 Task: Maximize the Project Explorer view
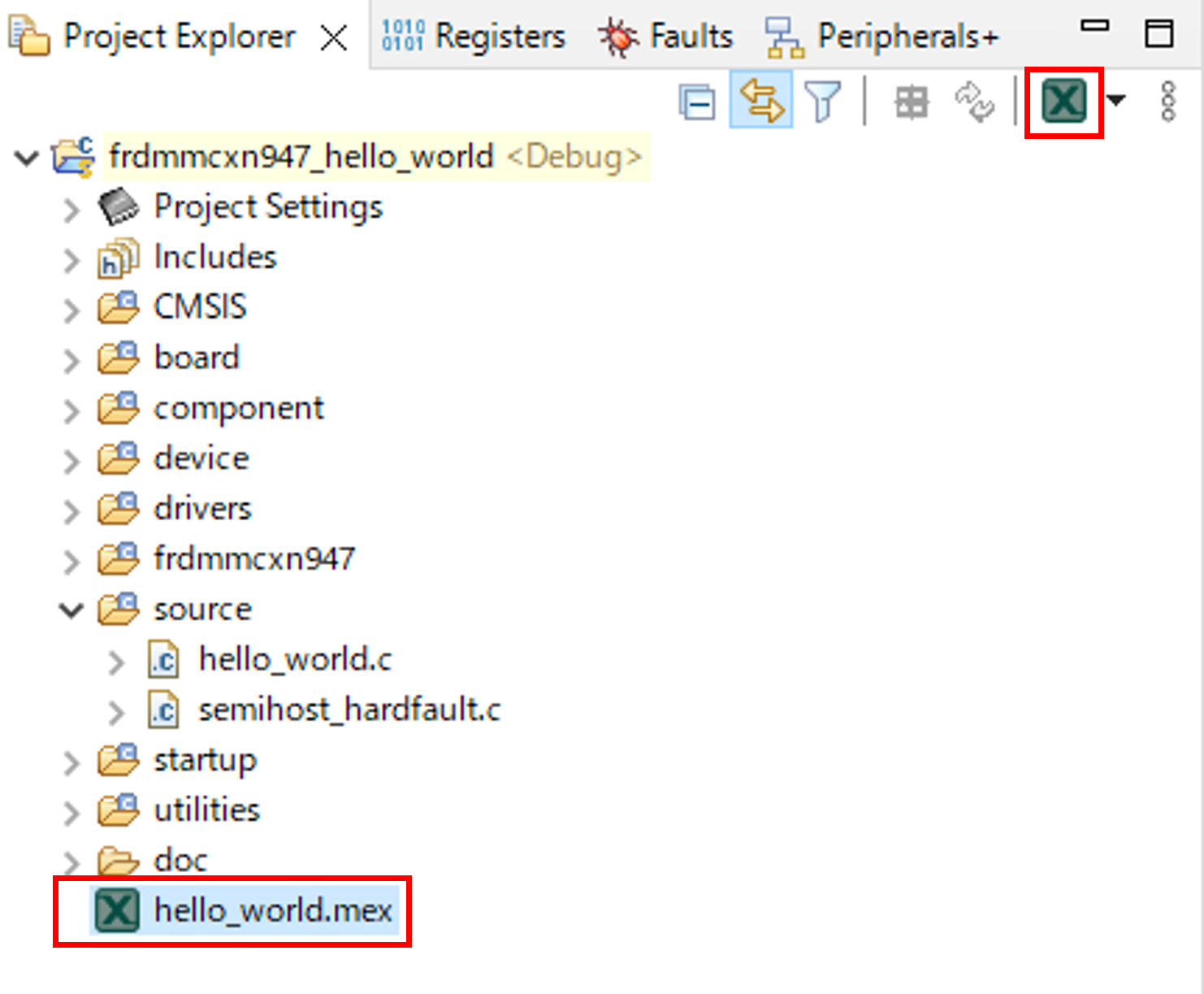(1159, 34)
